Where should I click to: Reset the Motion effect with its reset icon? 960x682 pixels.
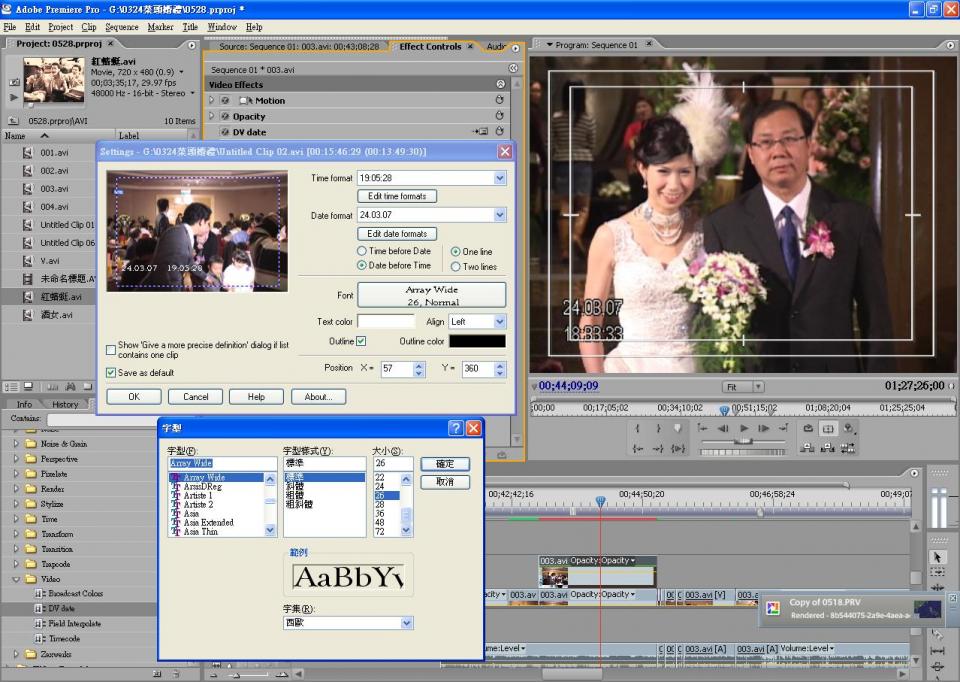click(499, 101)
